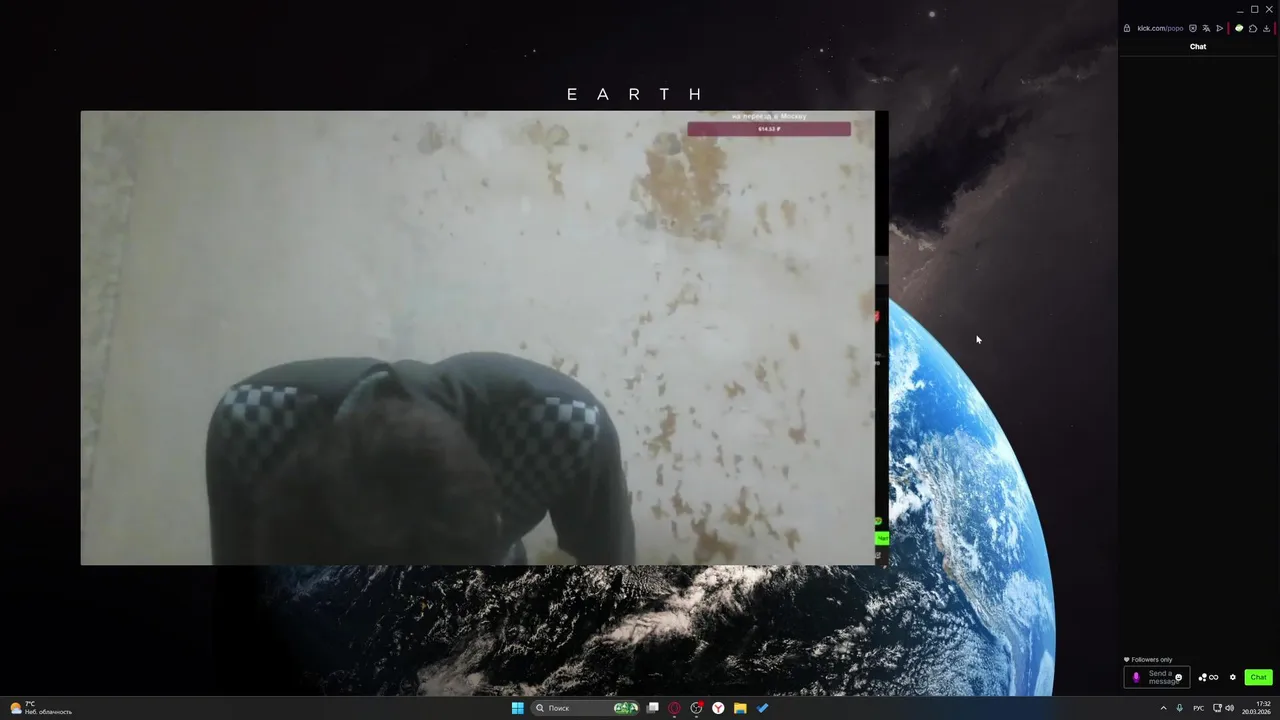The width and height of the screenshot is (1280, 720).
Task: Click the site lock icon in address bar
Action: [1127, 28]
